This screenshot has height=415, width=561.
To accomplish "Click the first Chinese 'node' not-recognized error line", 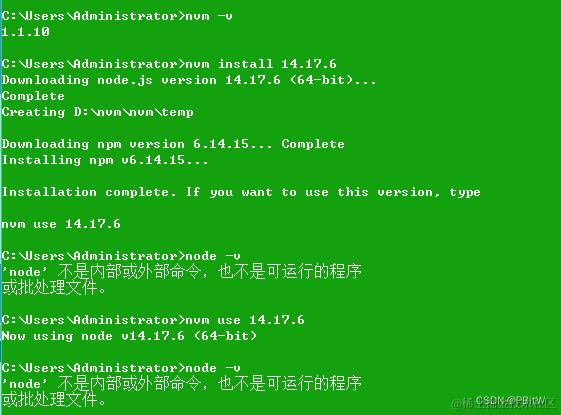I will (182, 272).
